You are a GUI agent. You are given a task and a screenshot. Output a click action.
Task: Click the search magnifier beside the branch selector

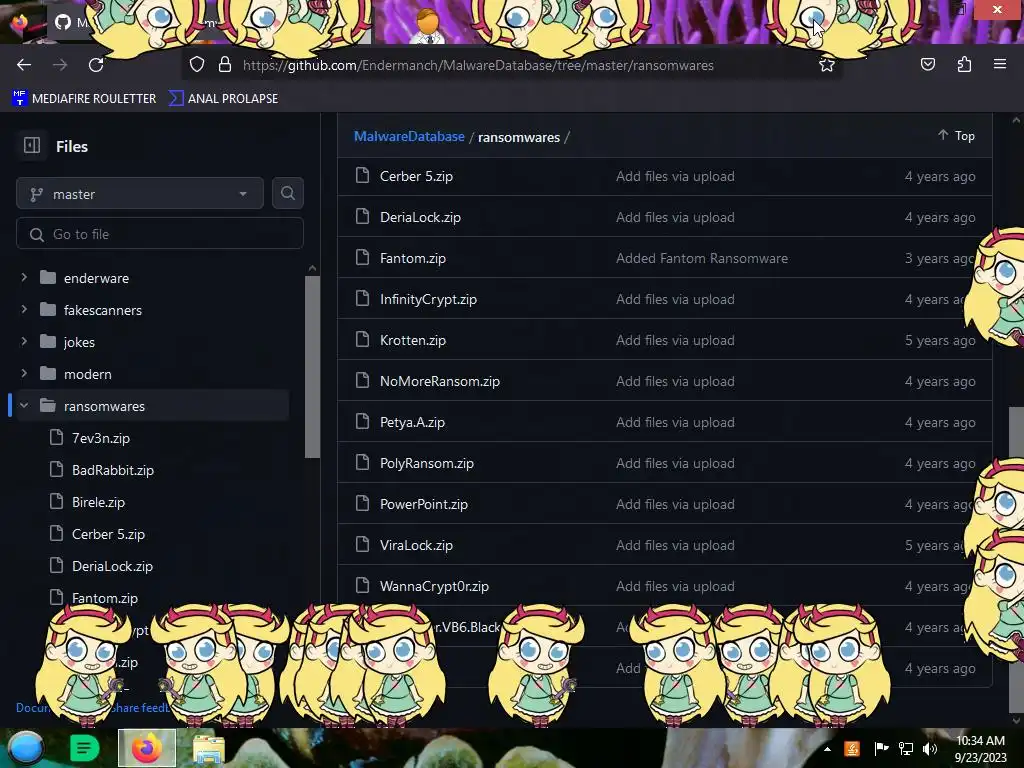pos(287,193)
